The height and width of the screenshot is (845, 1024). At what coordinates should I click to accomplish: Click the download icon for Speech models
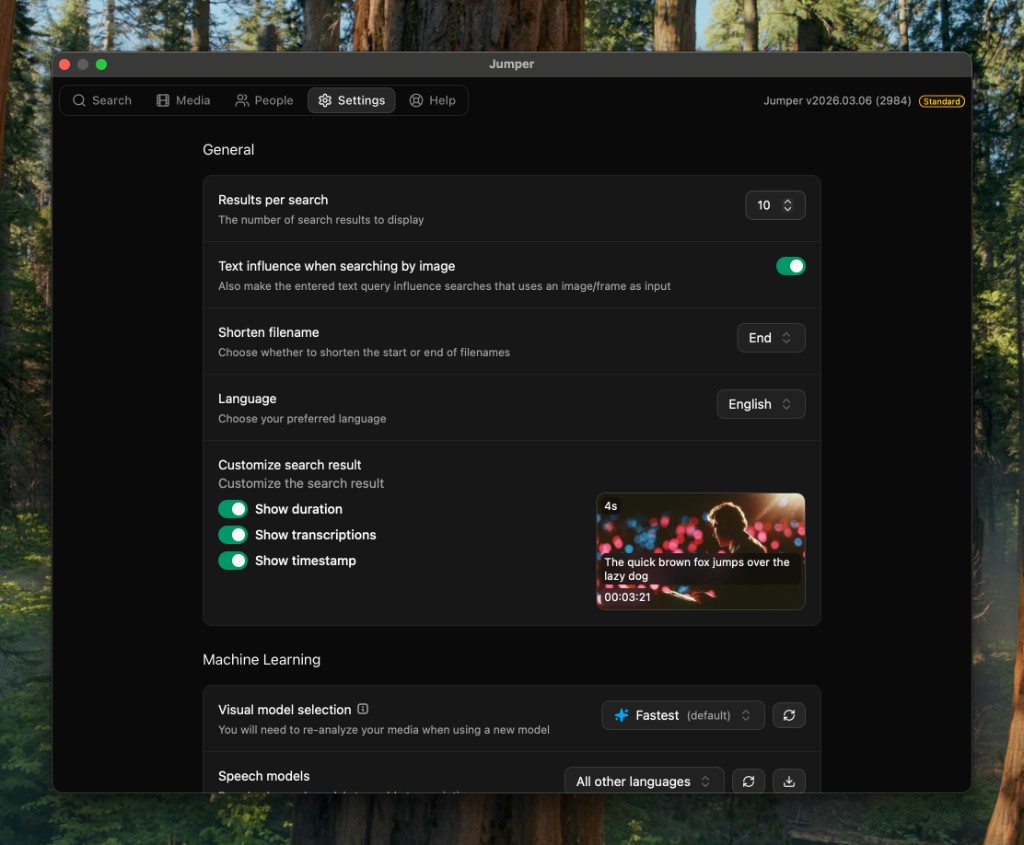pyautogui.click(x=789, y=781)
